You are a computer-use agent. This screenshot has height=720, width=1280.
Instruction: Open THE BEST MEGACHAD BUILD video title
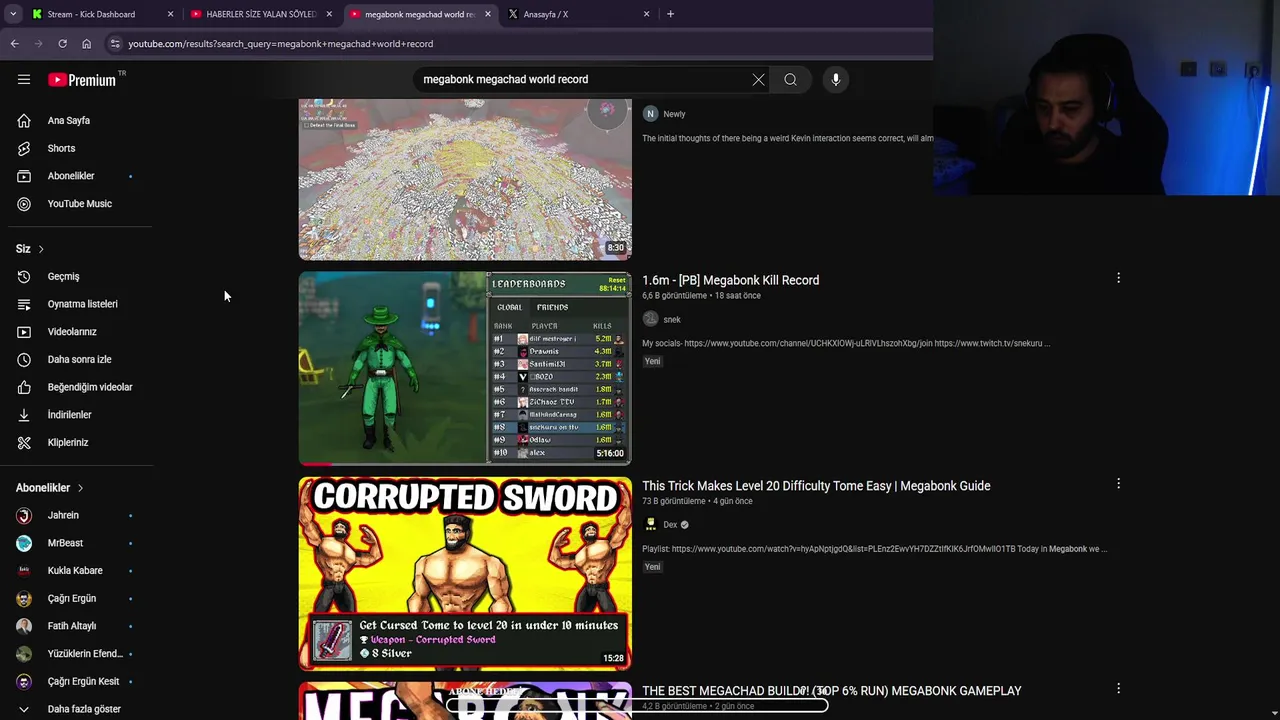[x=832, y=691]
